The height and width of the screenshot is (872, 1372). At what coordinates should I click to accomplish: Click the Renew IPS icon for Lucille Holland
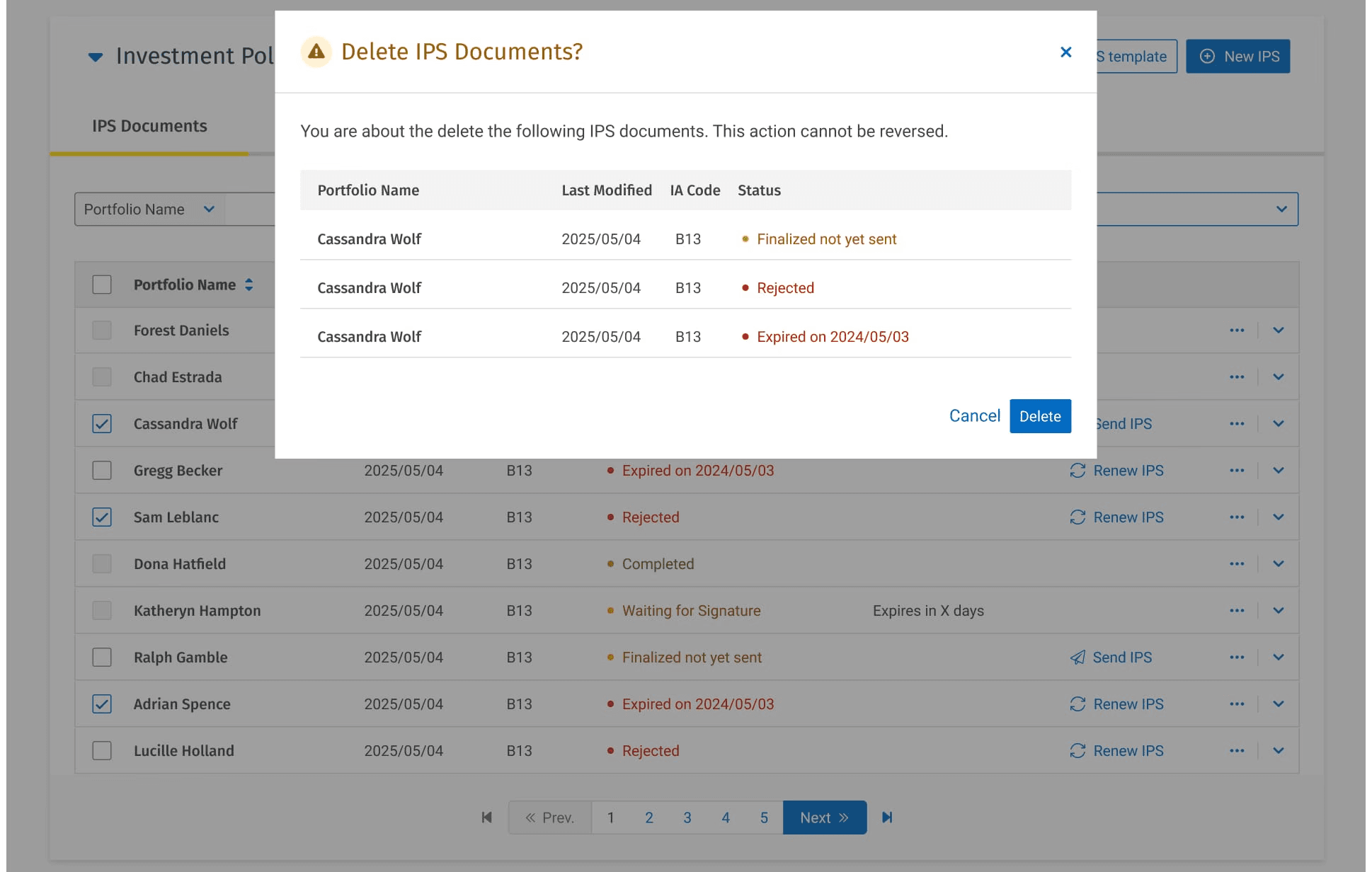point(1077,751)
